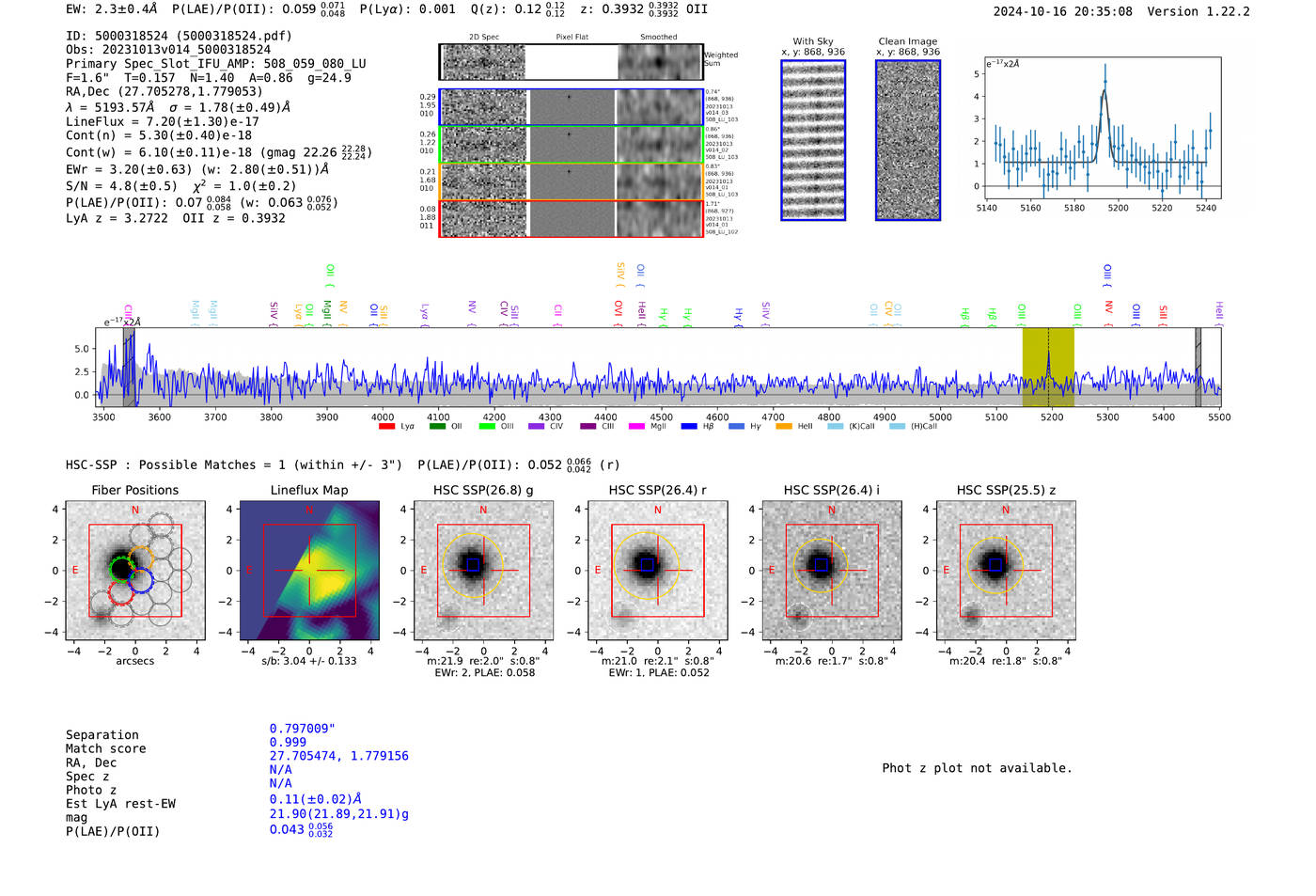Click the Match score value 0.999
This screenshot has height=896, width=1316.
(x=288, y=743)
